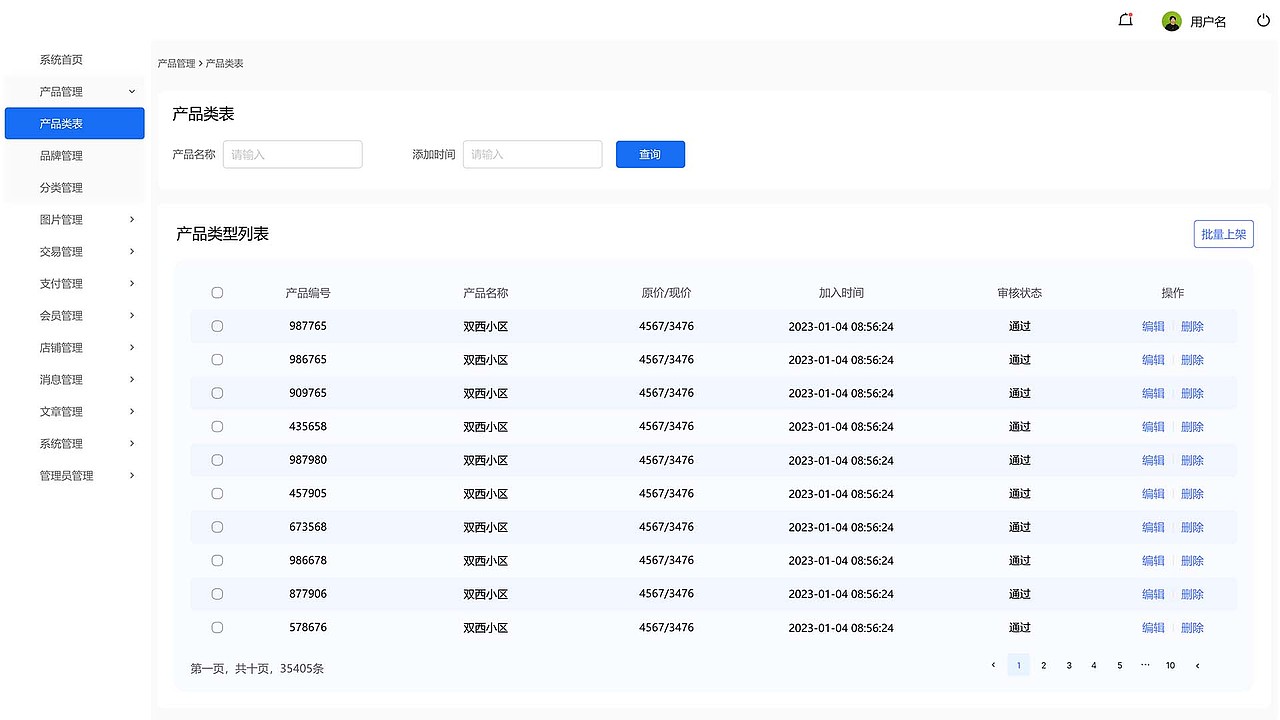Select 产品类表 in the sidebar
The height and width of the screenshot is (720, 1280).
pos(75,123)
